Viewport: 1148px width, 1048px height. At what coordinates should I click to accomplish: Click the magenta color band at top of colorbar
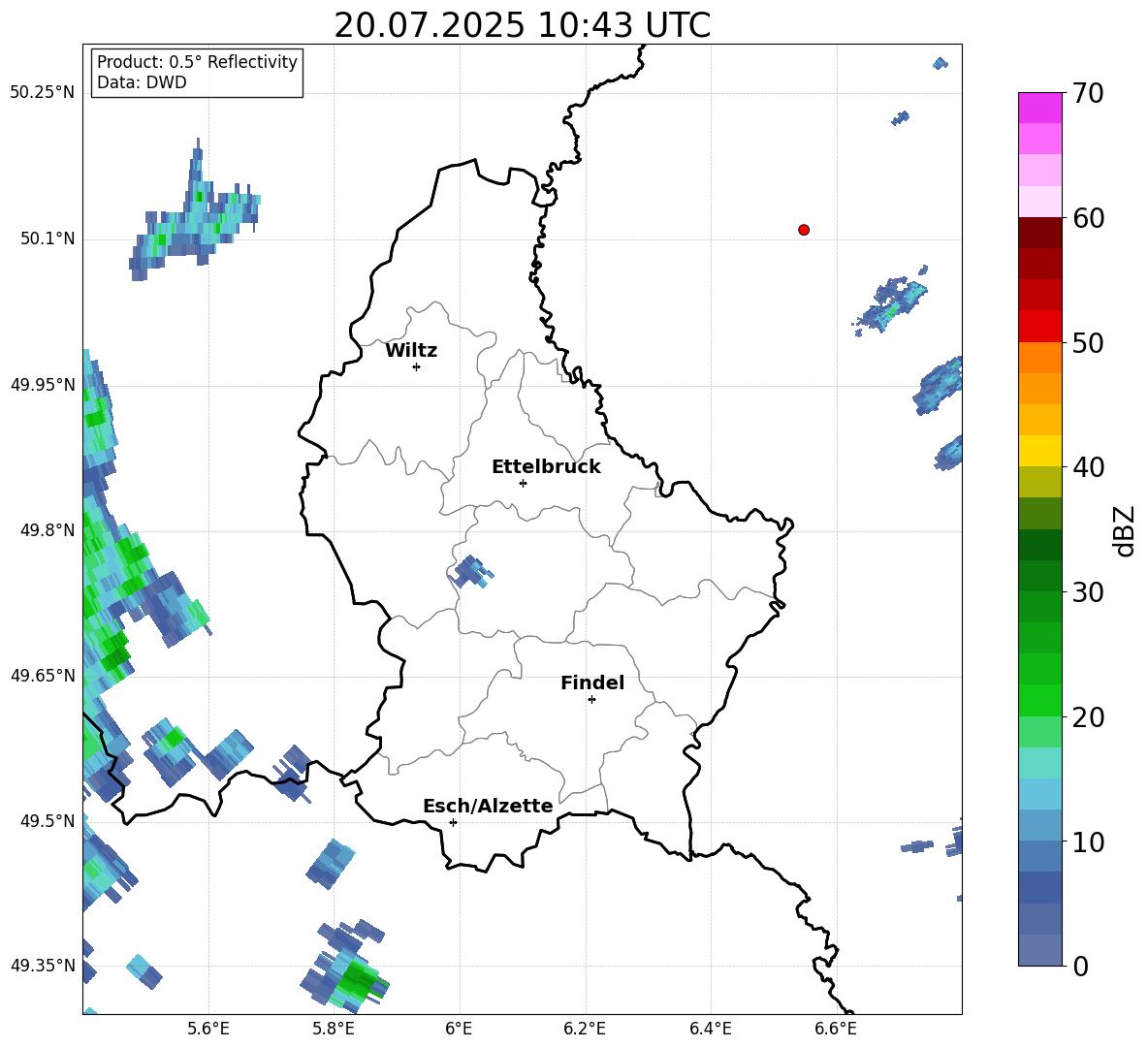[x=1039, y=108]
